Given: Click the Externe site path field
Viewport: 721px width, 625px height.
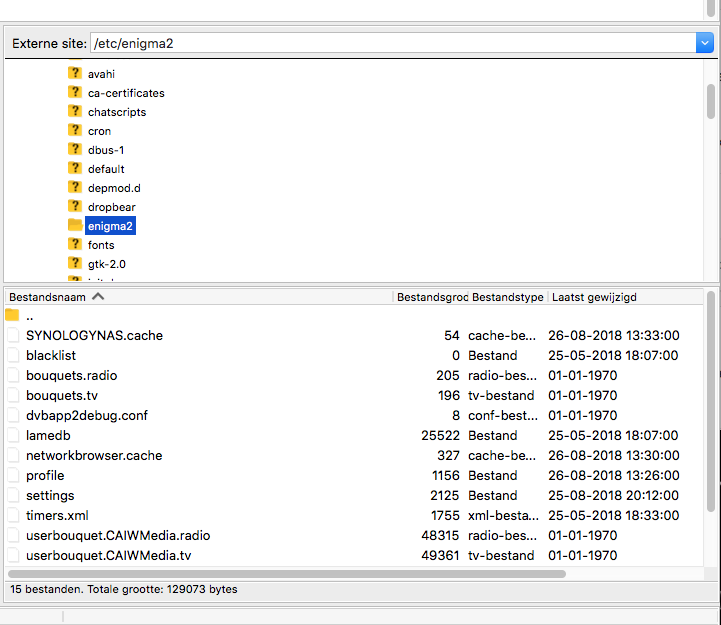Looking at the screenshot, I should (x=390, y=43).
